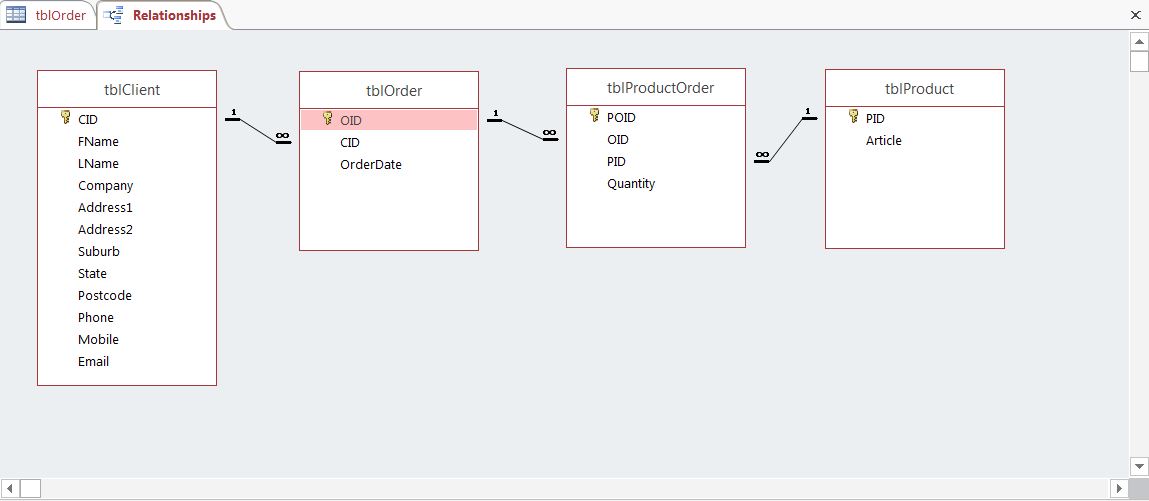This screenshot has width=1149, height=501.
Task: Select the OrderDate field
Action: (371, 165)
